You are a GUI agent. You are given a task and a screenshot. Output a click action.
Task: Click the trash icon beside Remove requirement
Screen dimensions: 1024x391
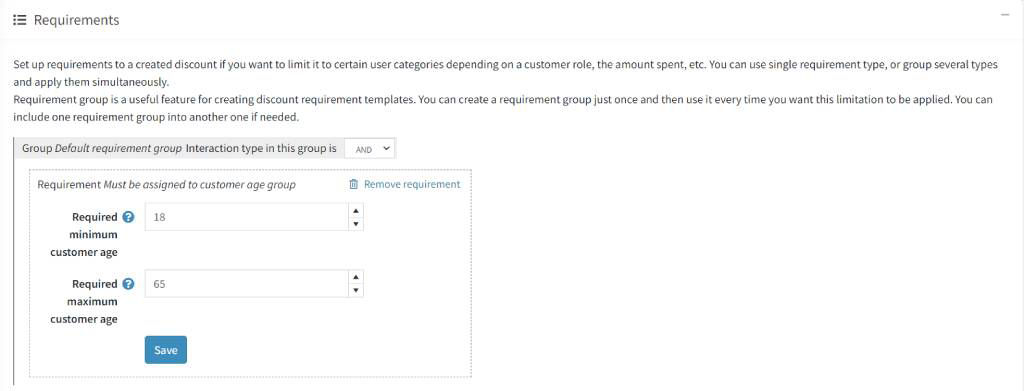pyautogui.click(x=353, y=185)
